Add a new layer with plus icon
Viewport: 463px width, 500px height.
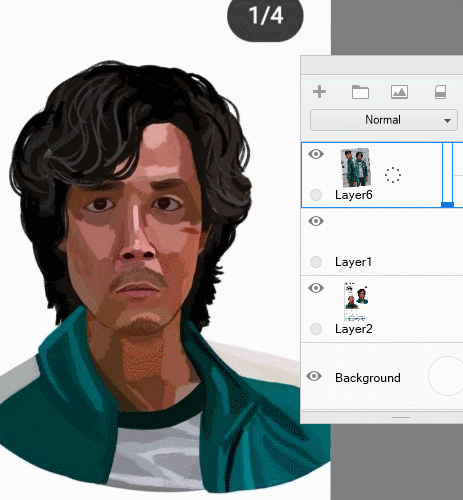click(x=319, y=92)
